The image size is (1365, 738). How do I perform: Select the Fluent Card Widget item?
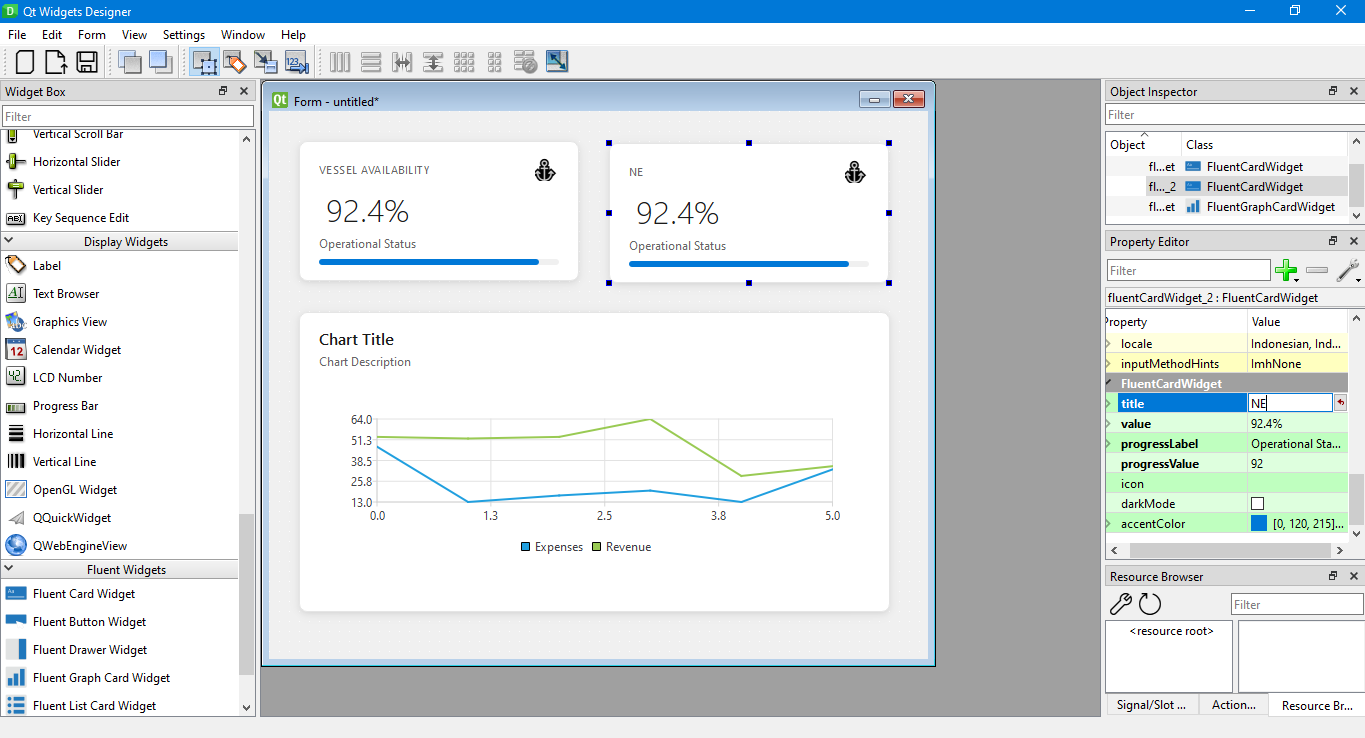click(x=84, y=593)
